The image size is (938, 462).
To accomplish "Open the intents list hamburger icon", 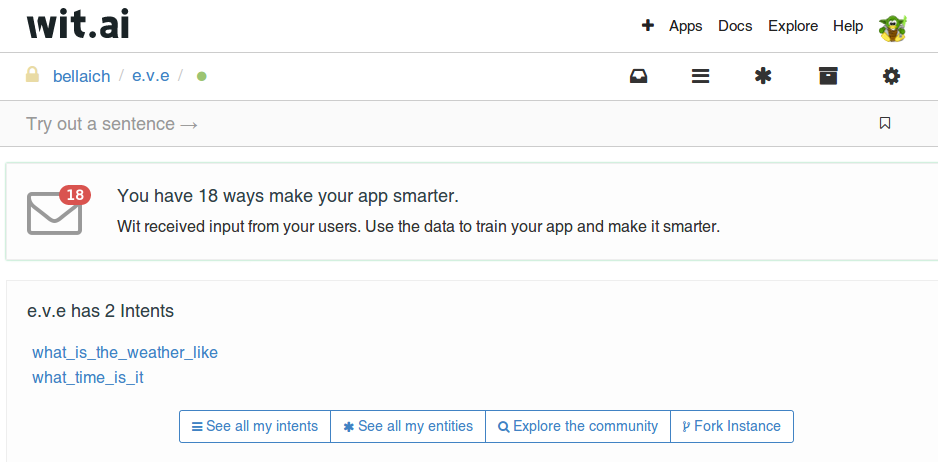I will tap(701, 76).
